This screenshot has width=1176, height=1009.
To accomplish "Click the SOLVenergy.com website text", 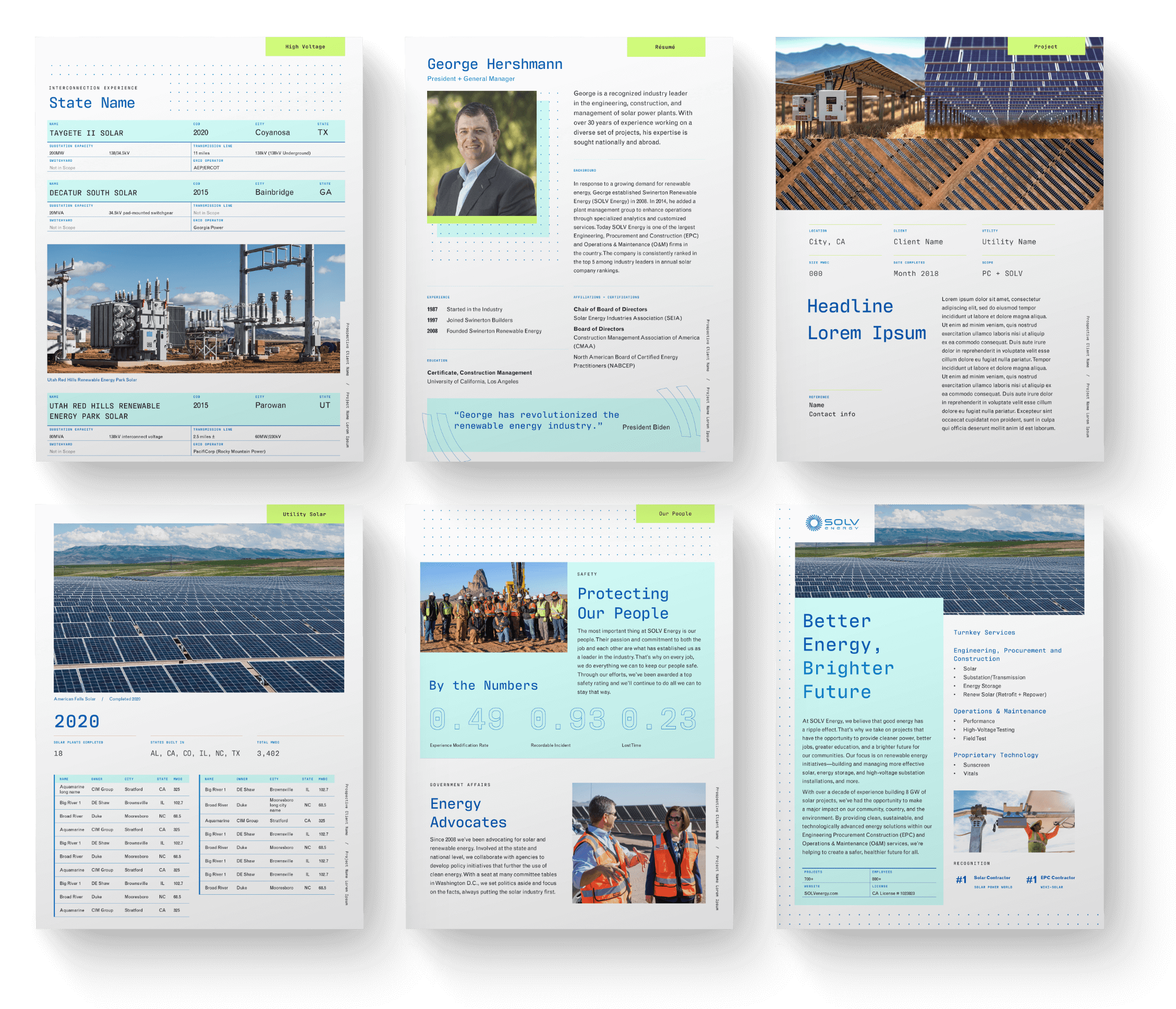I will click(x=821, y=893).
